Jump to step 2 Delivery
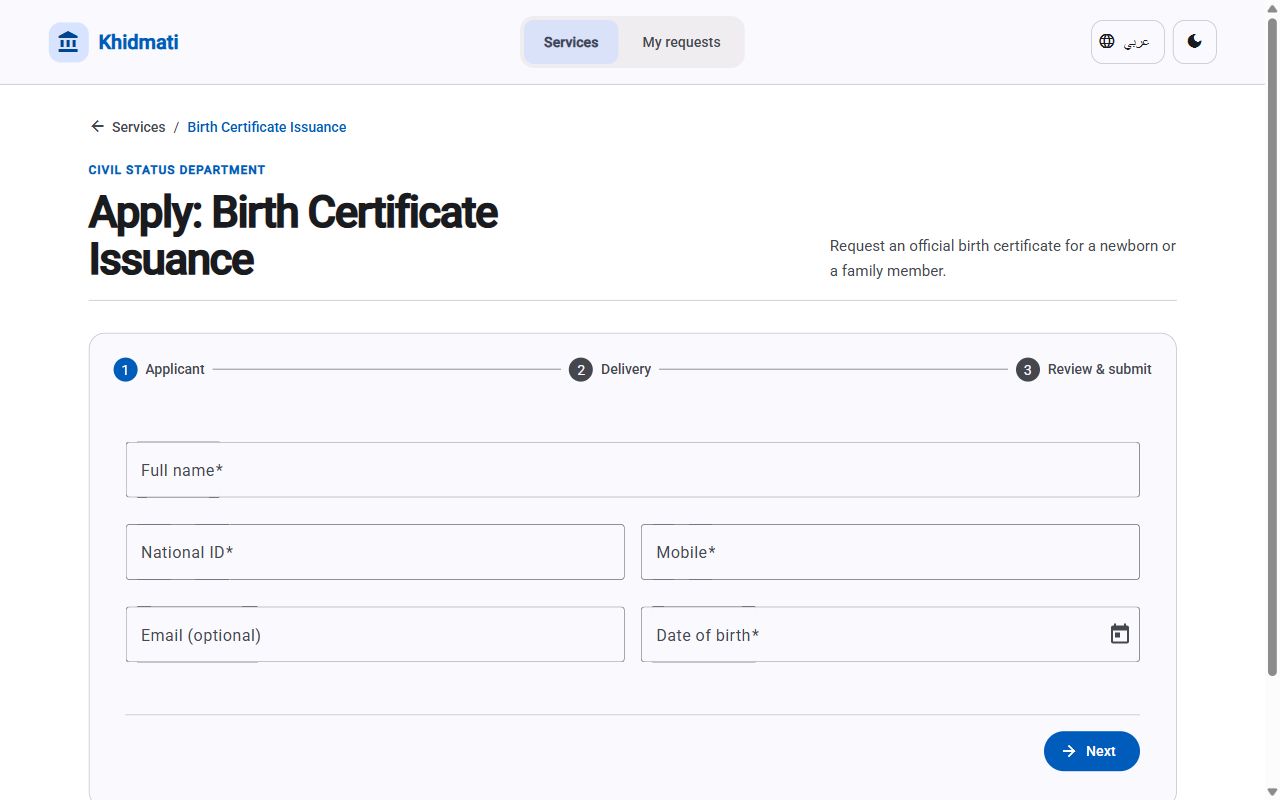This screenshot has height=800, width=1280. click(x=610, y=369)
